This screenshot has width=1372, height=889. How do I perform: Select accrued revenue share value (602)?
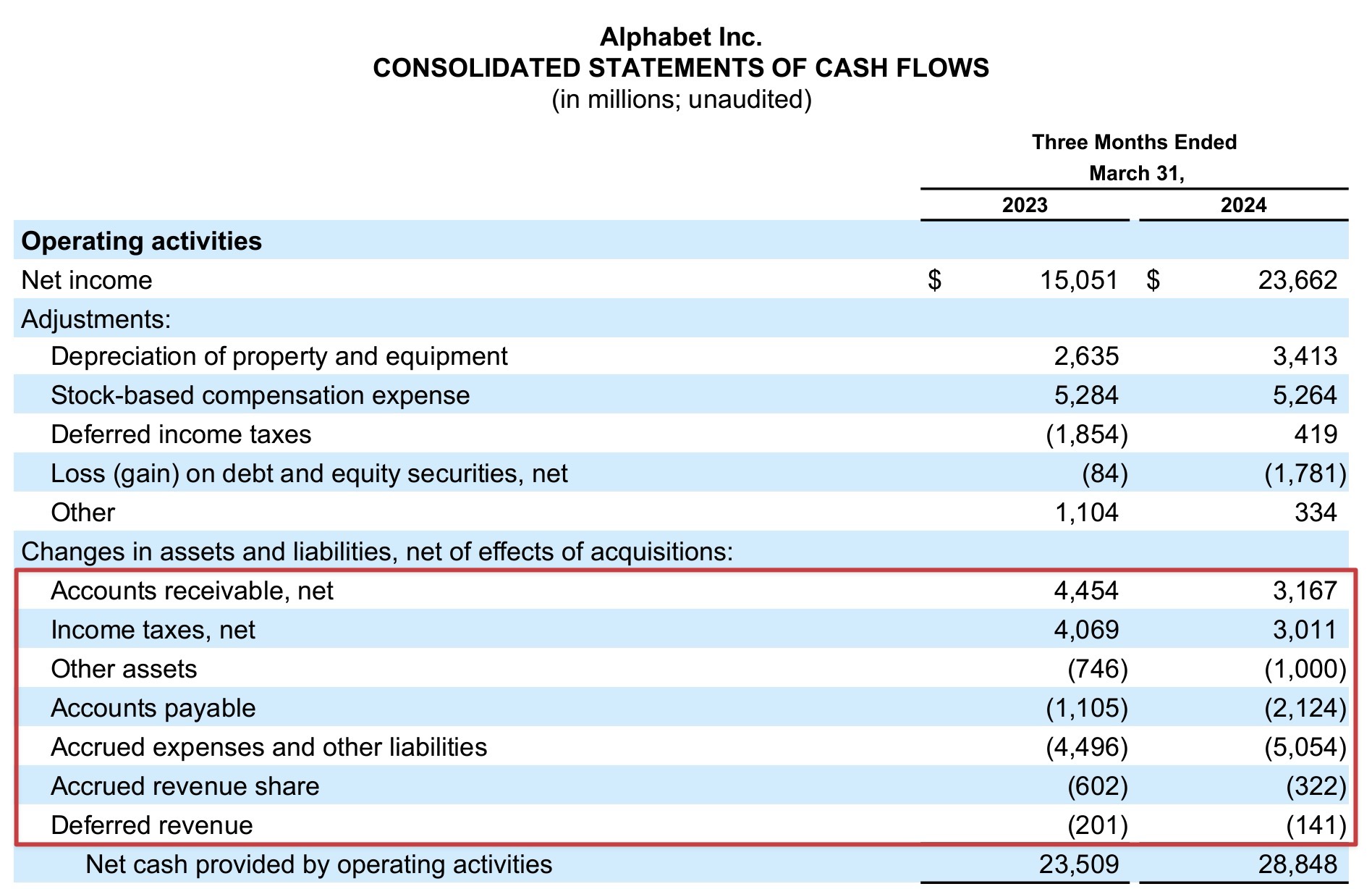pos(1098,787)
